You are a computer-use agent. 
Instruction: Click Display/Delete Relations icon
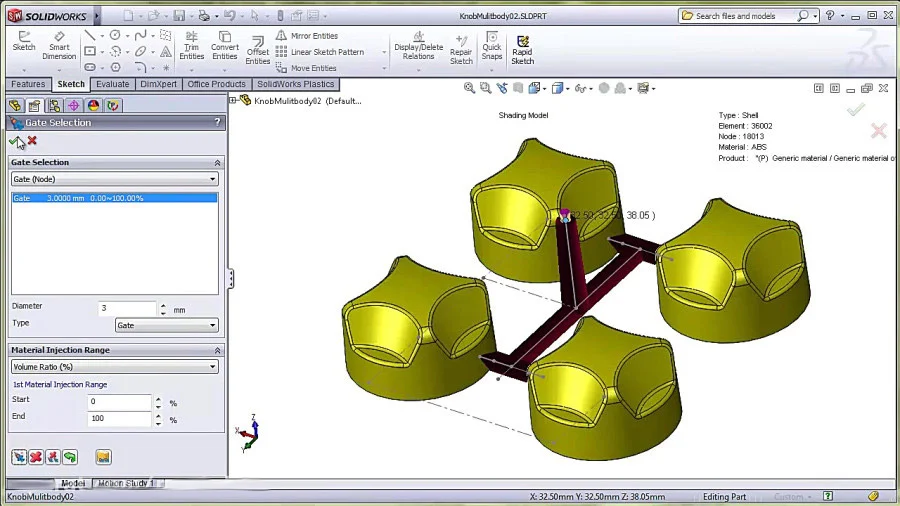point(418,45)
